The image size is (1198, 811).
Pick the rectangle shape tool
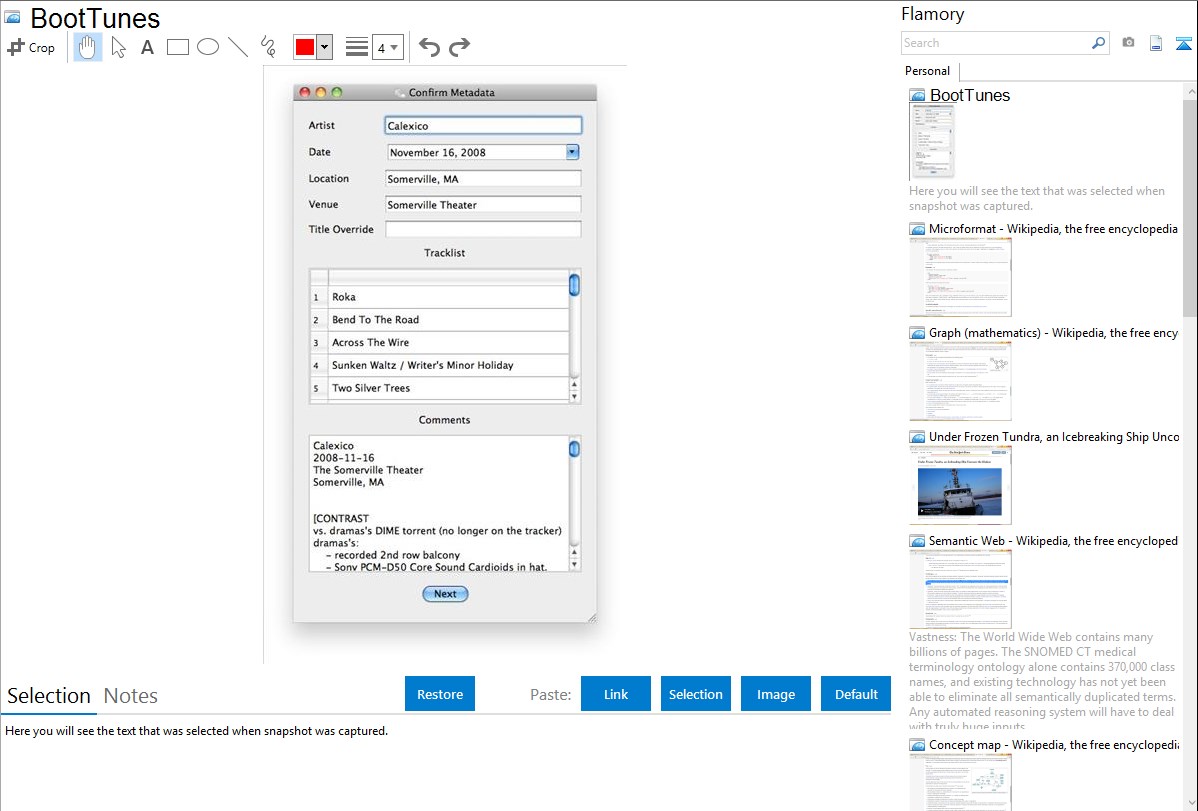pyautogui.click(x=178, y=47)
